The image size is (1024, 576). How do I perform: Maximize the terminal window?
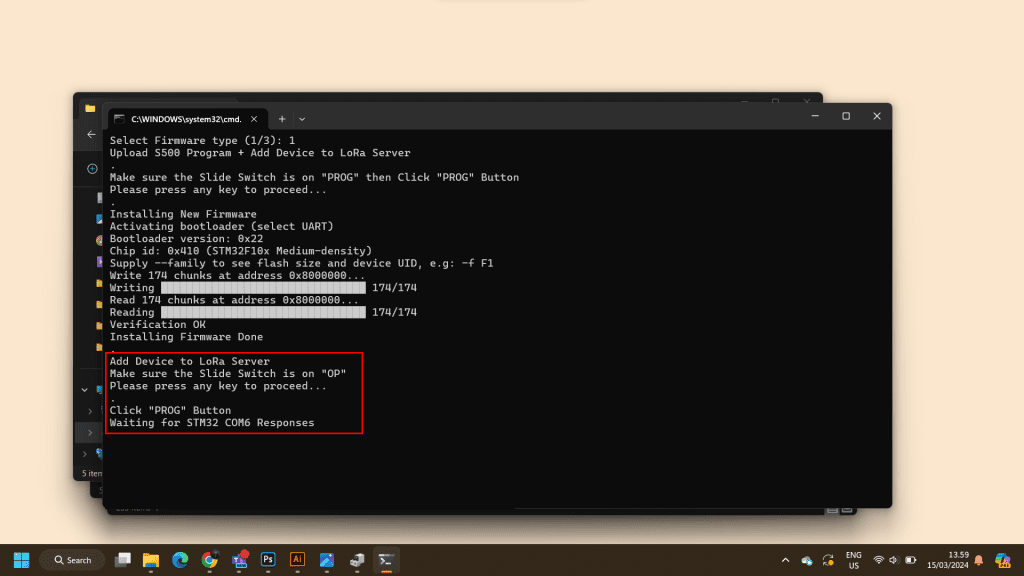pos(845,116)
